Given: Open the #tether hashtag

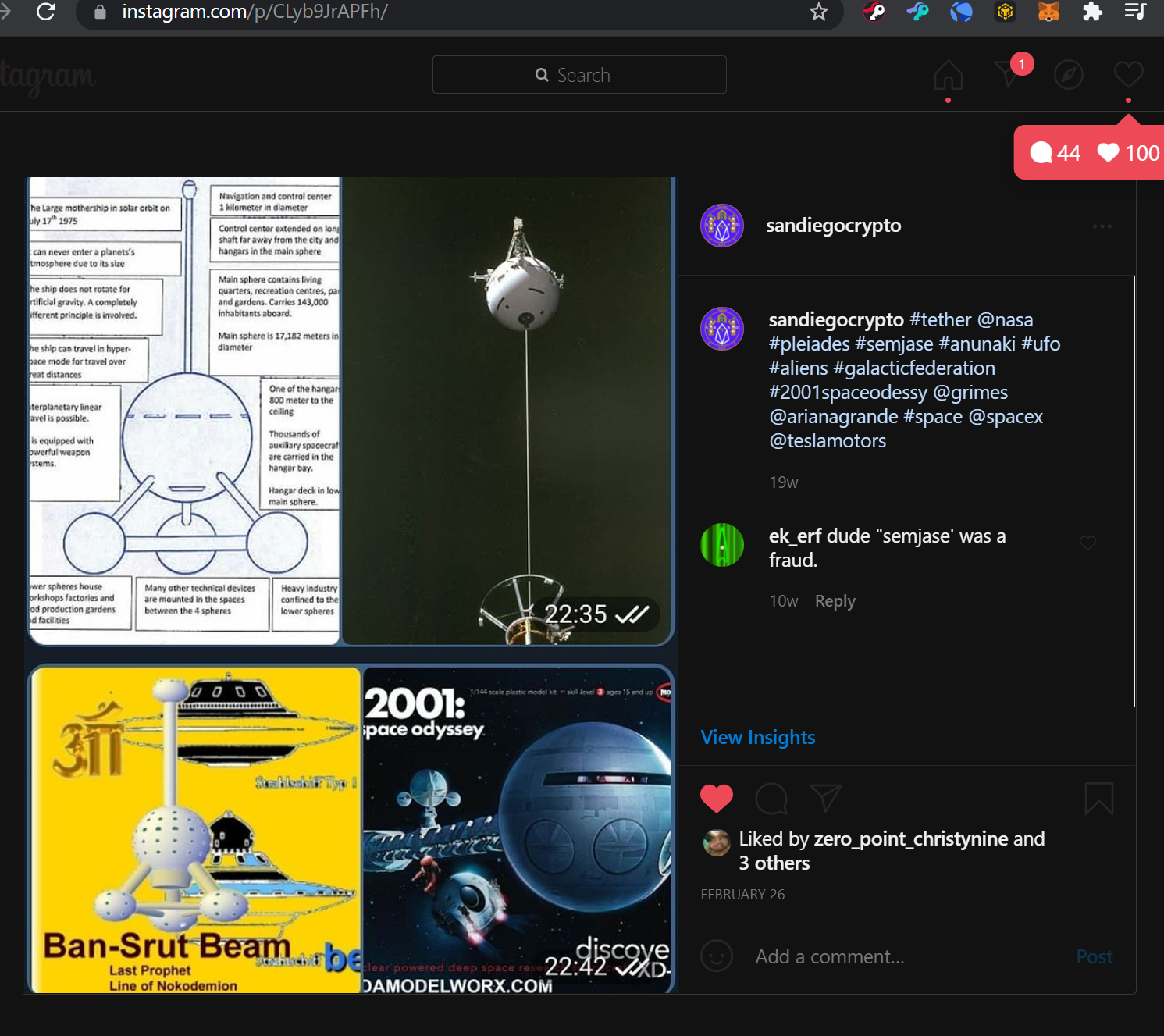Looking at the screenshot, I should (x=941, y=320).
